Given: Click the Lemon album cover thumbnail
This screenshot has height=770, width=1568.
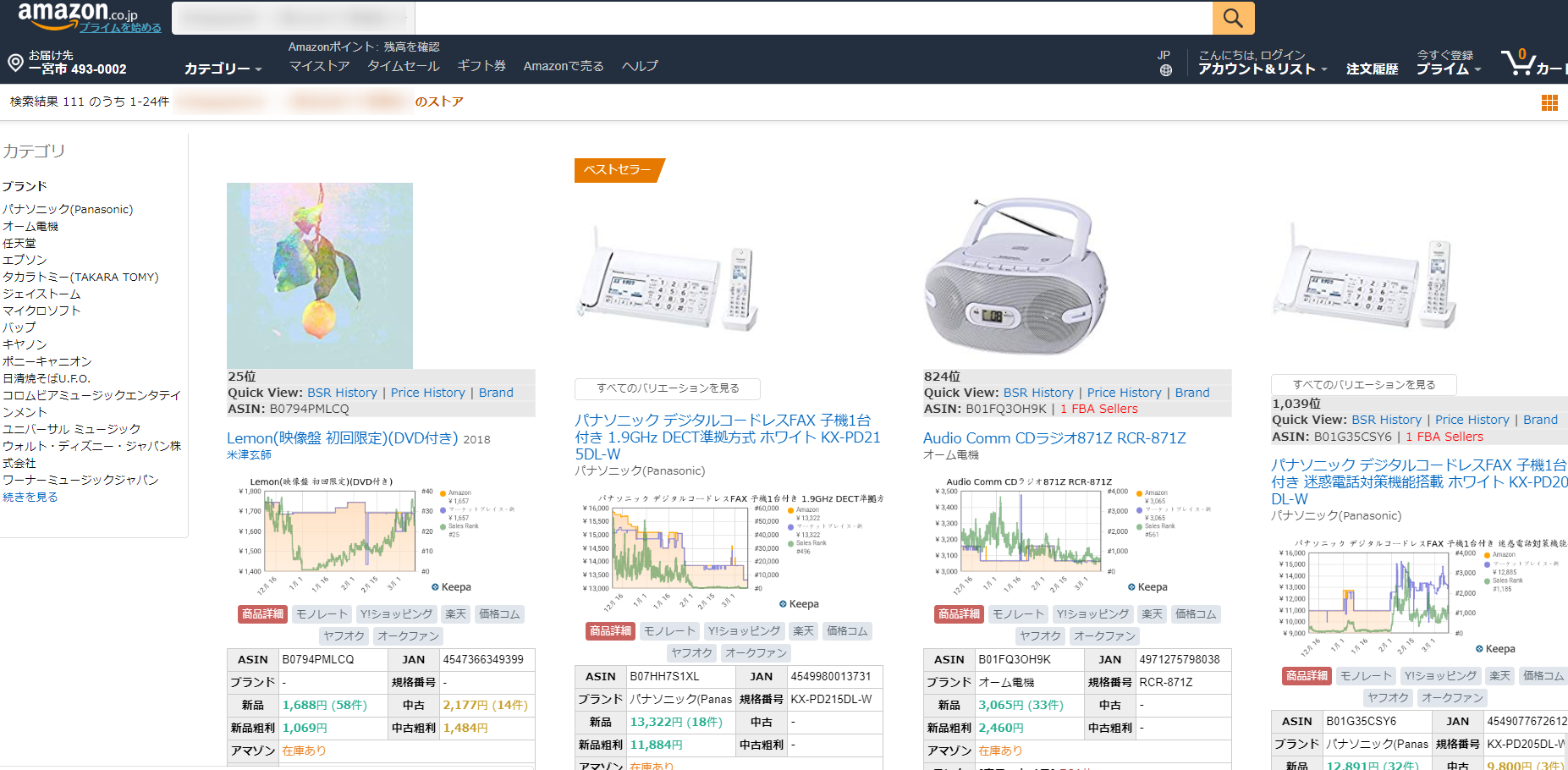Looking at the screenshot, I should 320,276.
